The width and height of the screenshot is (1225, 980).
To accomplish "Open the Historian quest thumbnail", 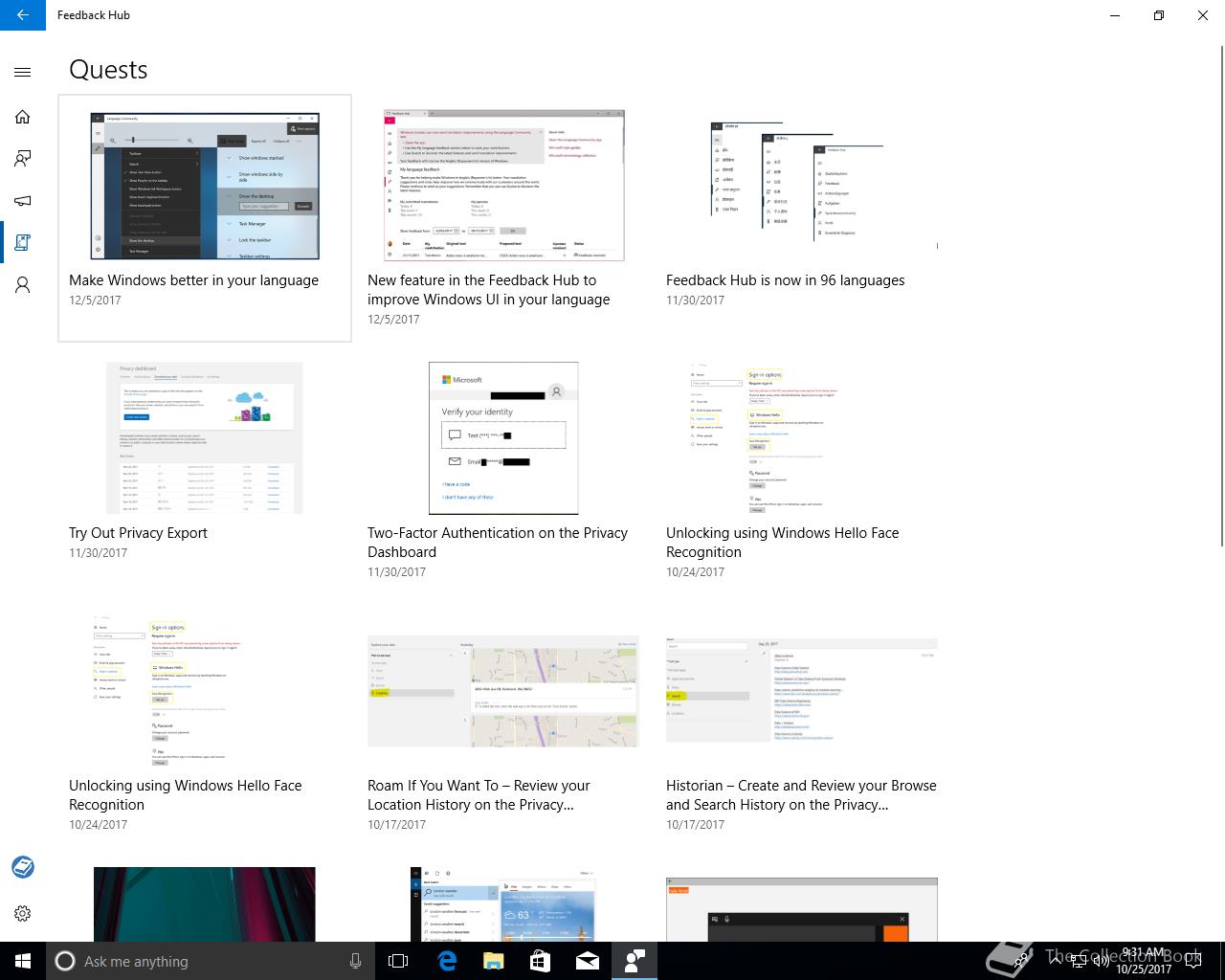I will point(802,690).
